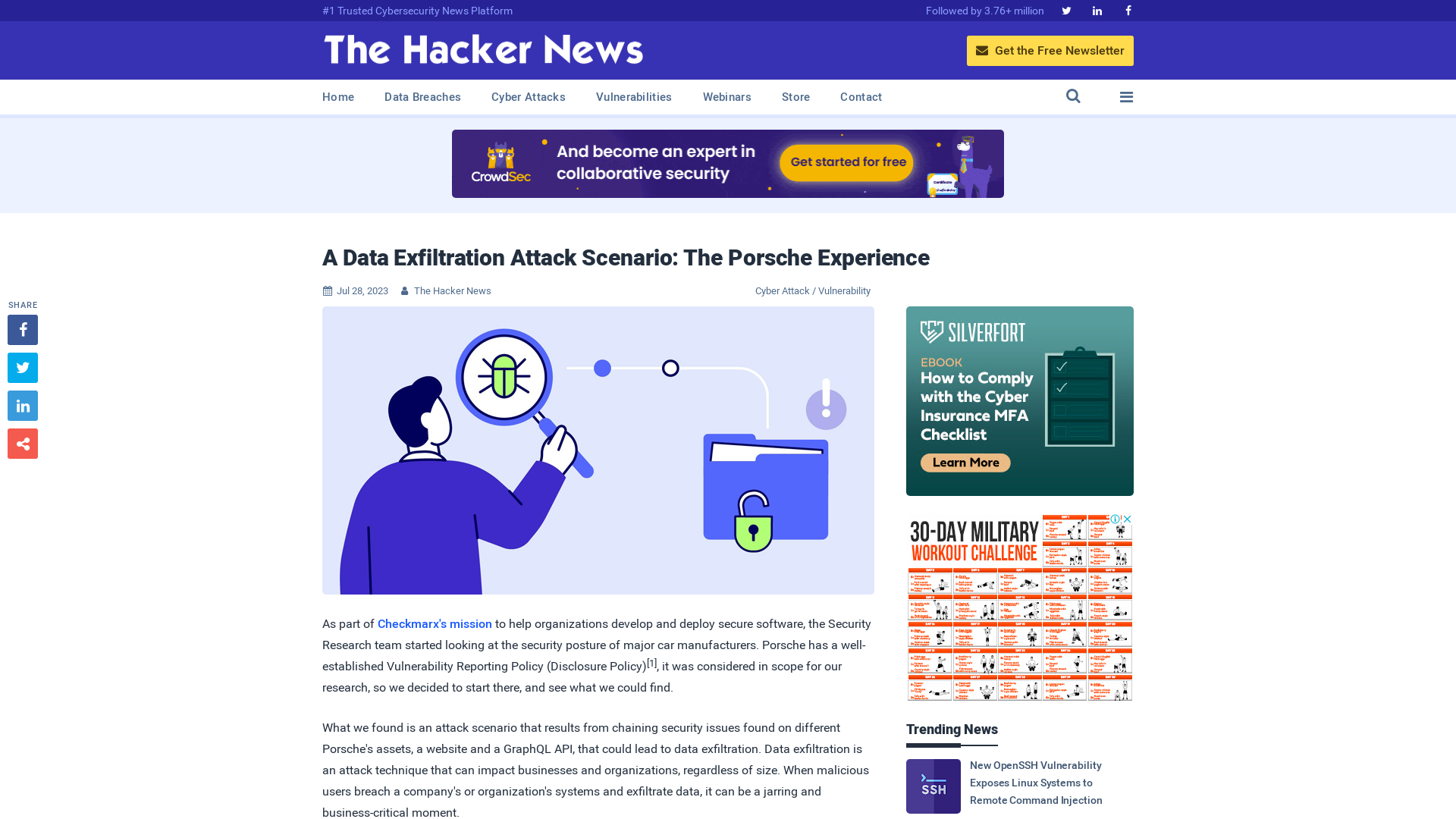
Task: Click the Facebook icon in header
Action: [1128, 10]
